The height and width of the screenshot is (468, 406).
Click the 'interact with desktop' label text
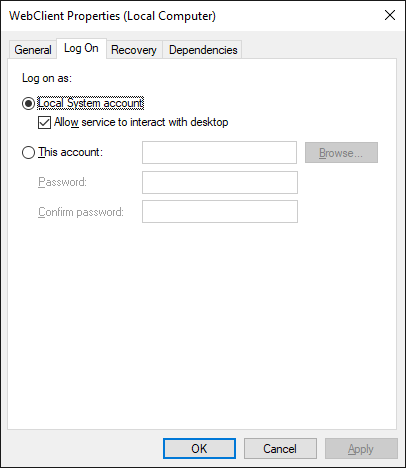click(179, 122)
